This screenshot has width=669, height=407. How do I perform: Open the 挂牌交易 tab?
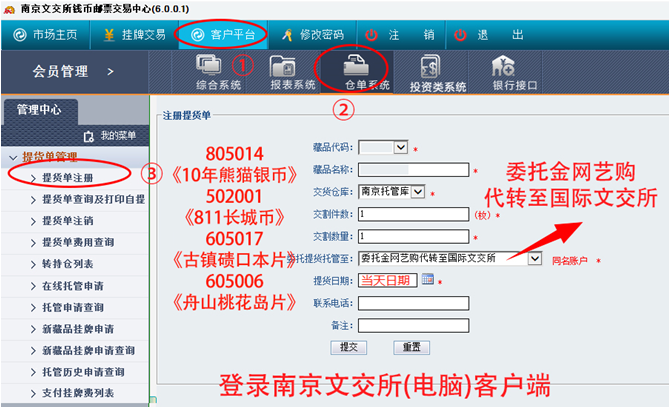coord(134,35)
